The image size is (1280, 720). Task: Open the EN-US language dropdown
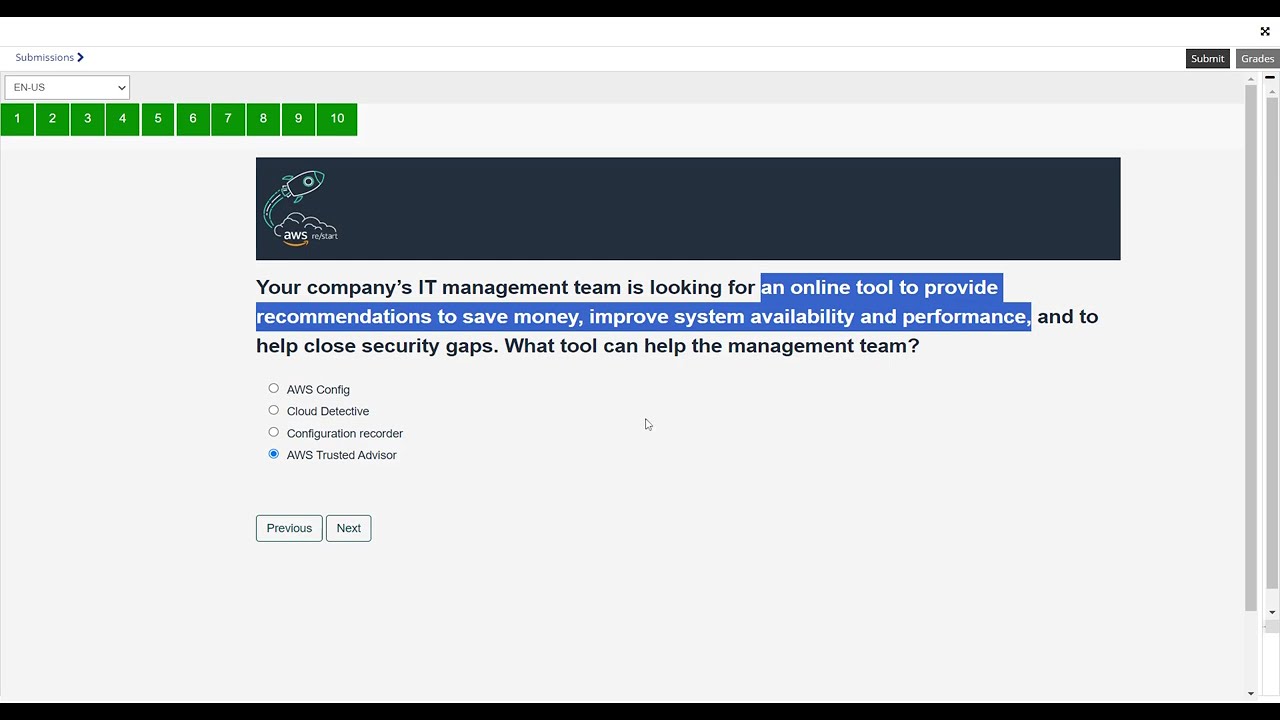(67, 87)
